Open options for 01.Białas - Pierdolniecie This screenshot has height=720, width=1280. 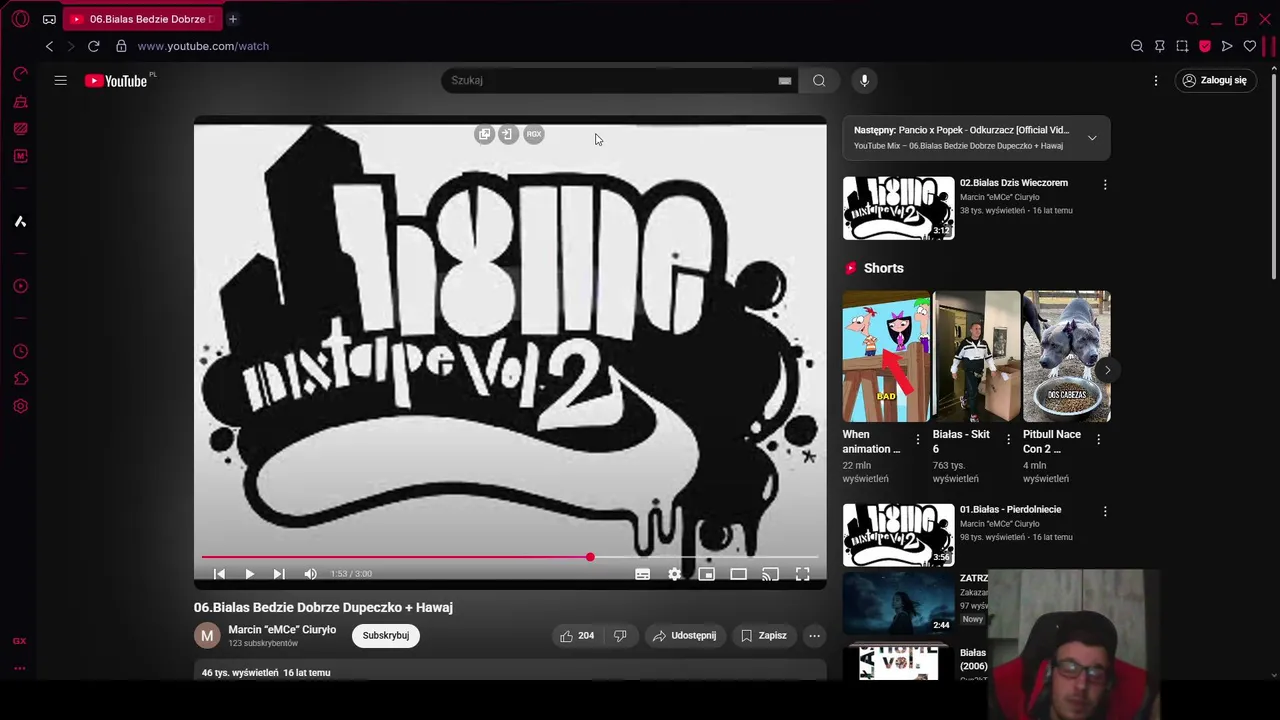[x=1105, y=511]
